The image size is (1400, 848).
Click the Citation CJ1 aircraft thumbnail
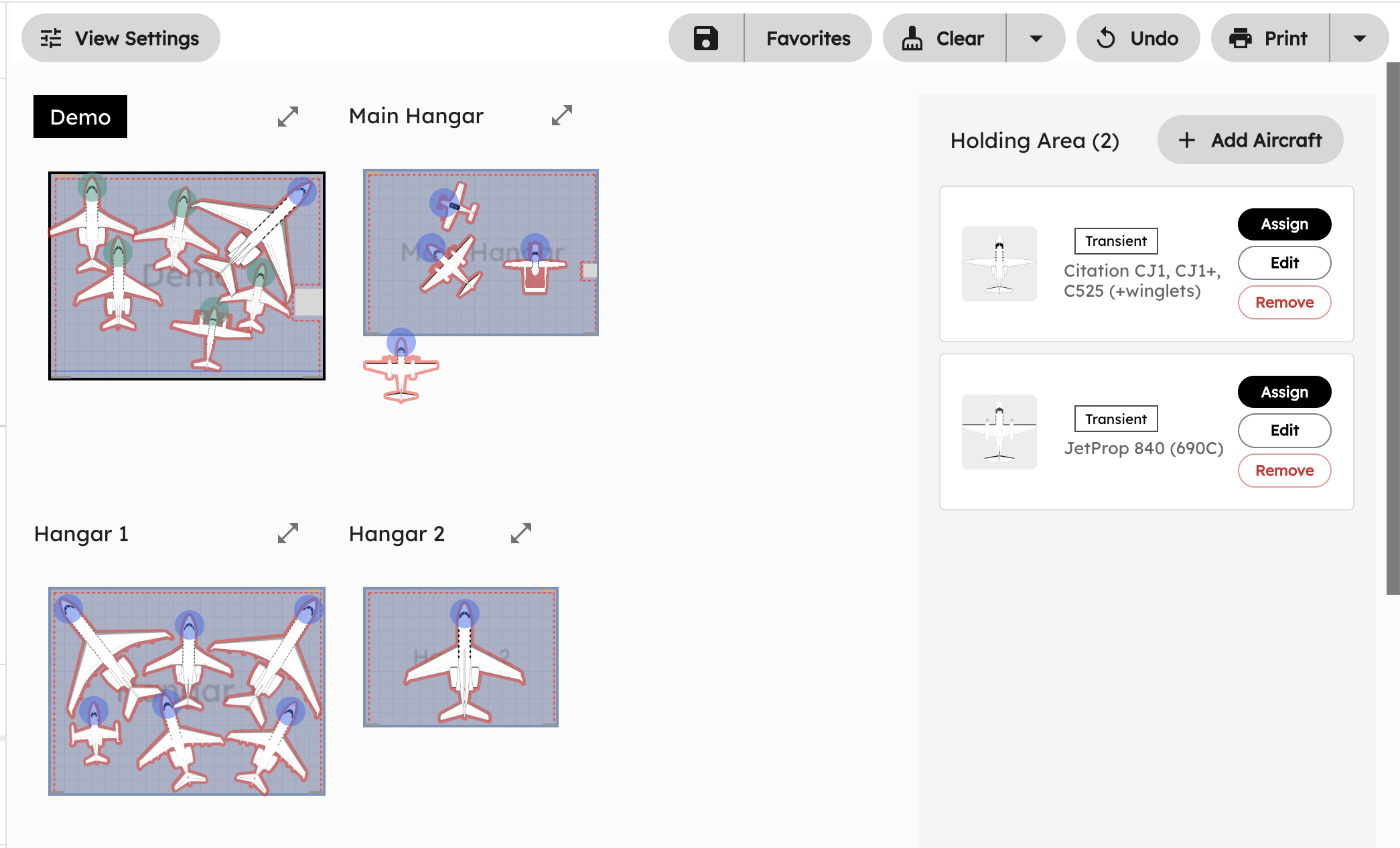[x=999, y=263]
